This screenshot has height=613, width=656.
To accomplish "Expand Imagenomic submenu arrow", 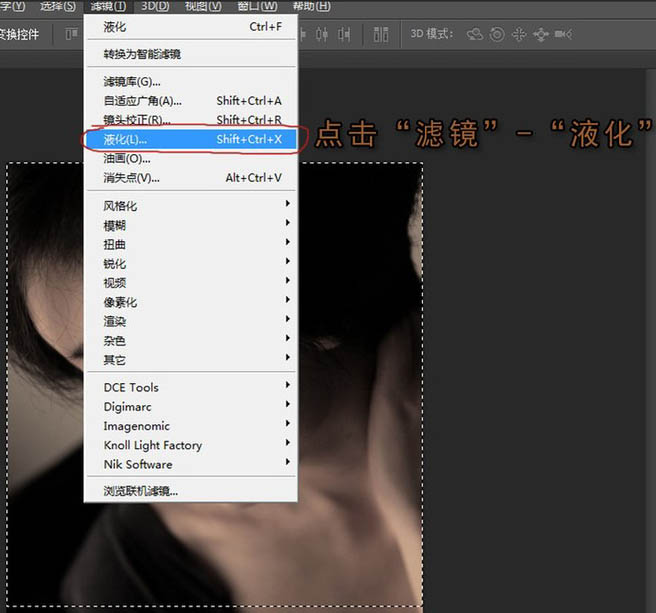I will coord(287,423).
